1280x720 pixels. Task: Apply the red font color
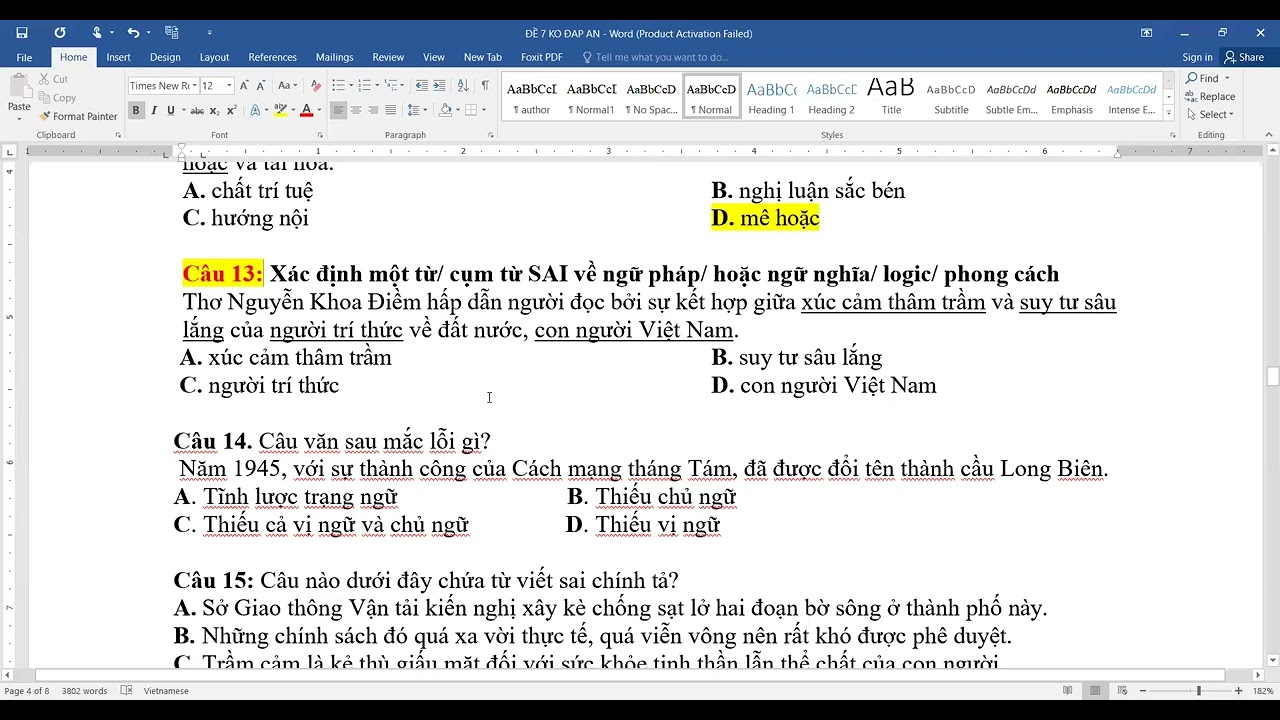click(x=306, y=110)
